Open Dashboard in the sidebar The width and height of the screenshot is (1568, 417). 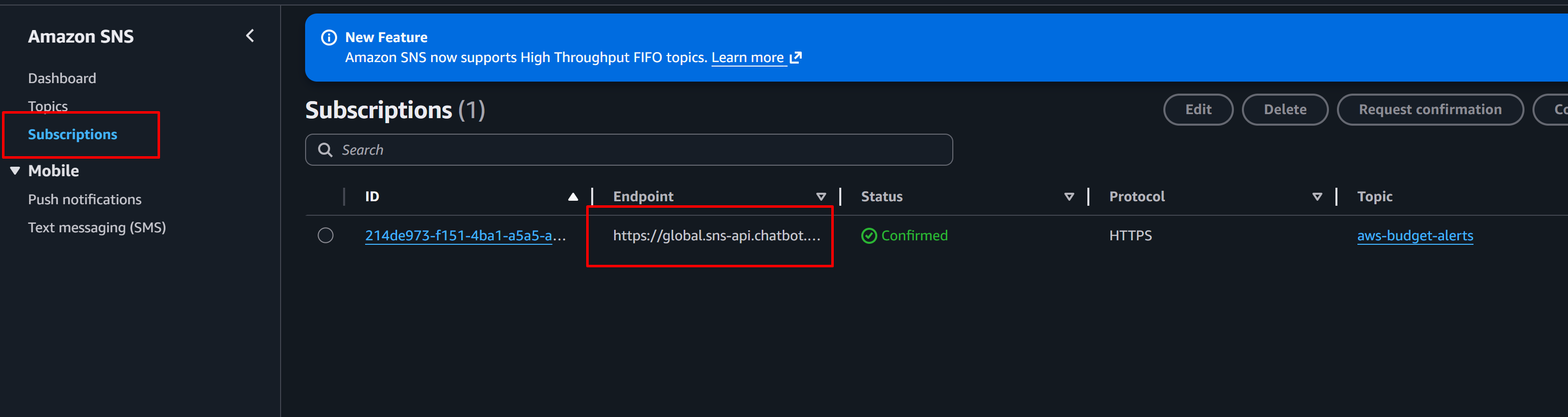pyautogui.click(x=62, y=79)
